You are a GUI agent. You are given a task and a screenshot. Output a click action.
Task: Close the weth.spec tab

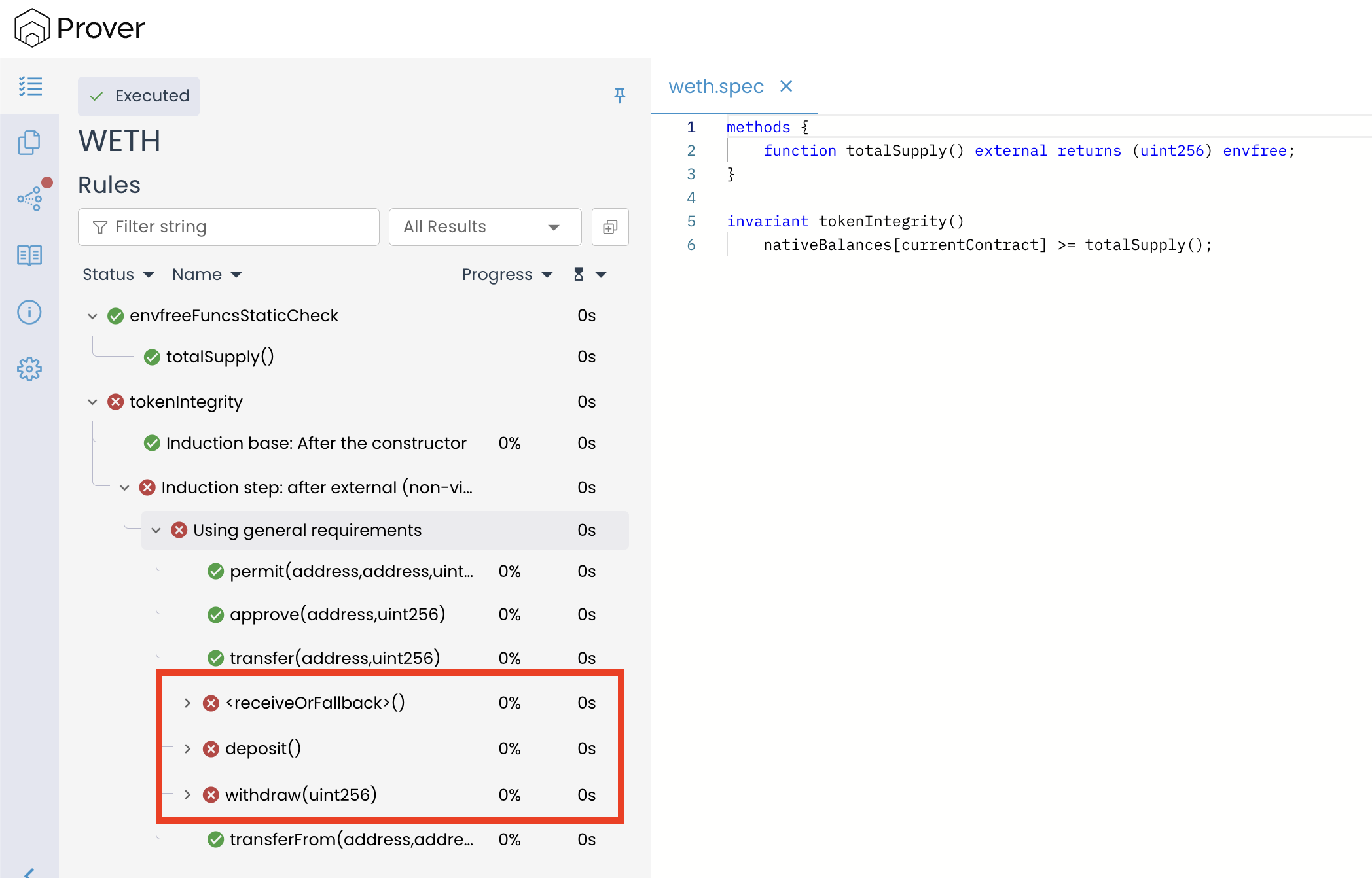[786, 86]
